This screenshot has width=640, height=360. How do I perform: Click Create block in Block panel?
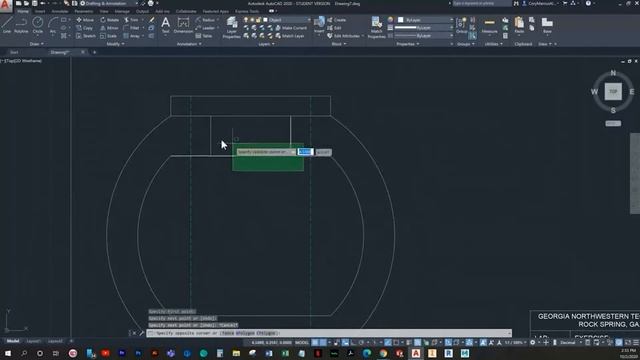click(x=336, y=20)
